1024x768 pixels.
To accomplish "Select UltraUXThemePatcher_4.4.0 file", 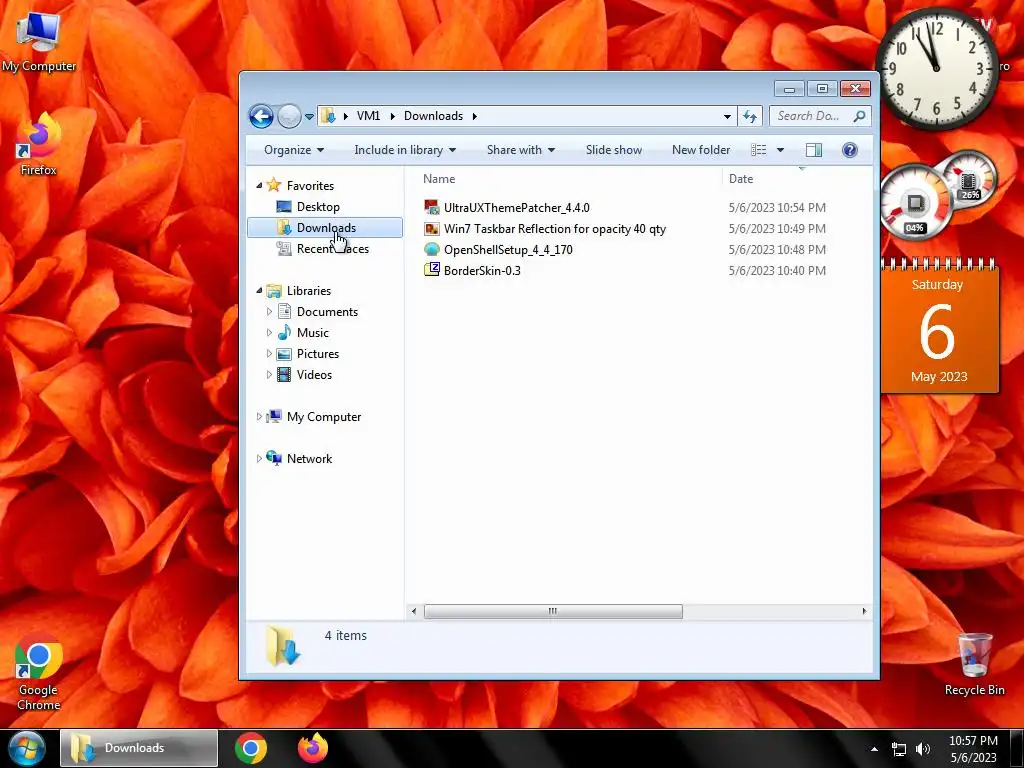I will pyautogui.click(x=516, y=207).
